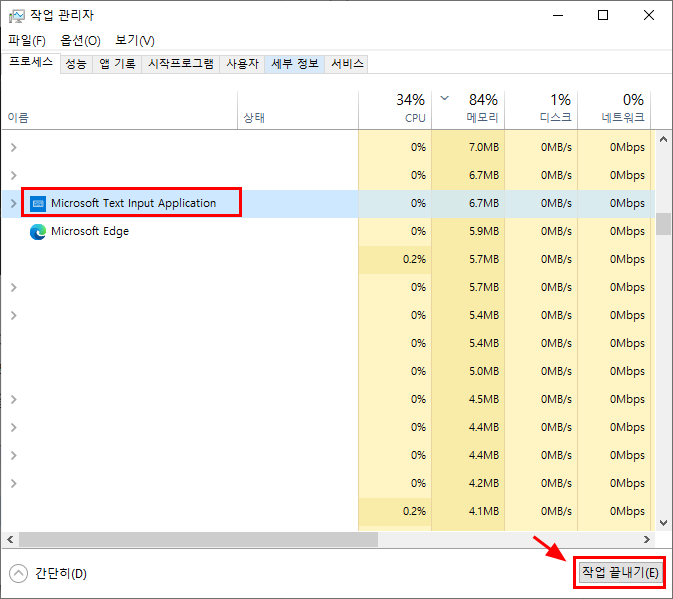Click the 4.1MB memory value
The height and width of the screenshot is (599, 673).
484,511
